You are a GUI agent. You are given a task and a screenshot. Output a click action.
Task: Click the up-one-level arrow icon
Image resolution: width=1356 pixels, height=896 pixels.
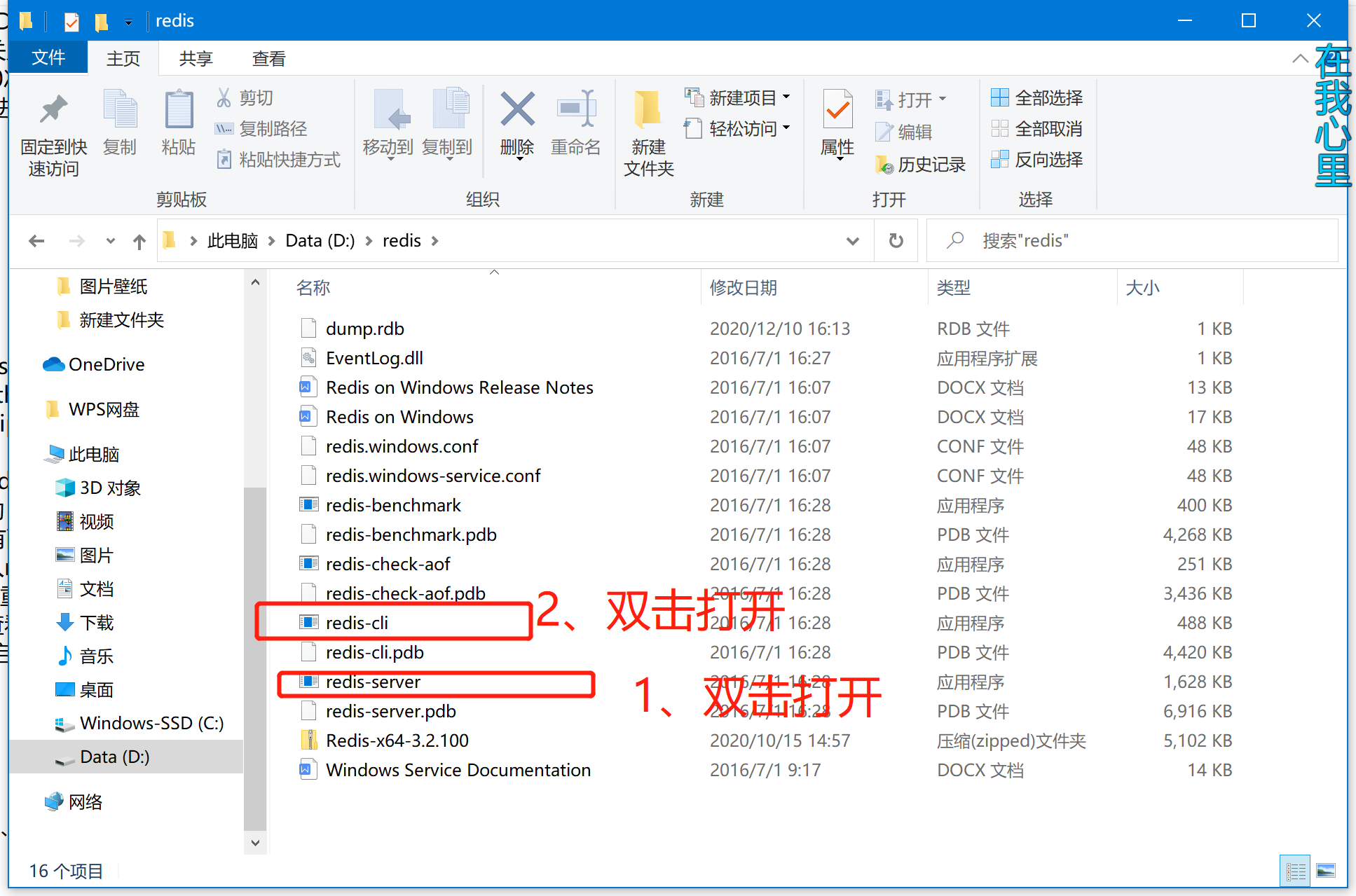click(139, 242)
